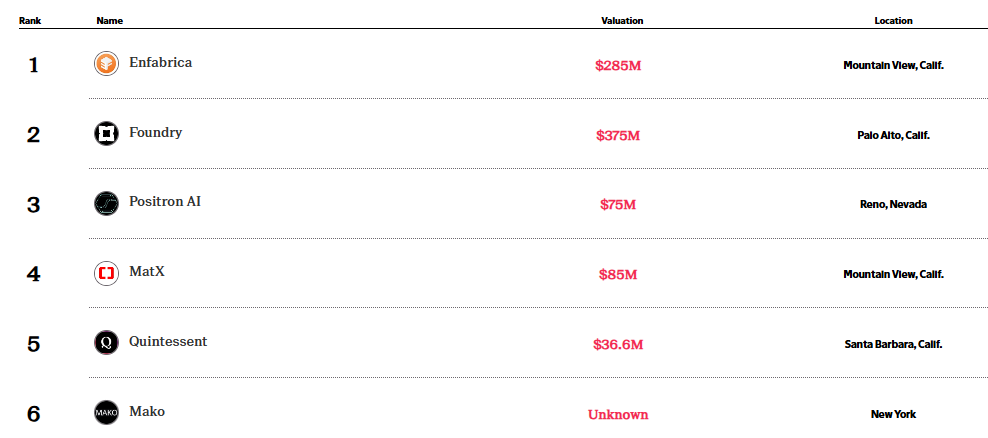Click the Foundry square logo icon
Image resolution: width=988 pixels, height=438 pixels.
coord(106,134)
